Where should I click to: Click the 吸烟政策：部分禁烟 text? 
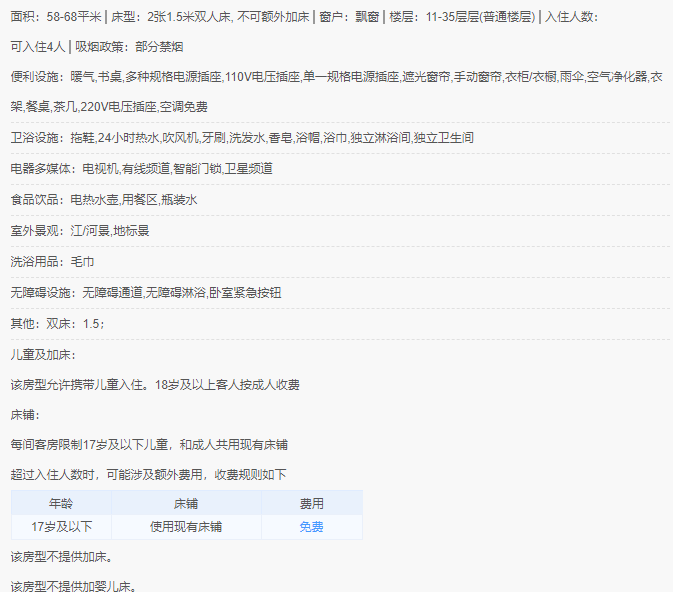pos(129,47)
